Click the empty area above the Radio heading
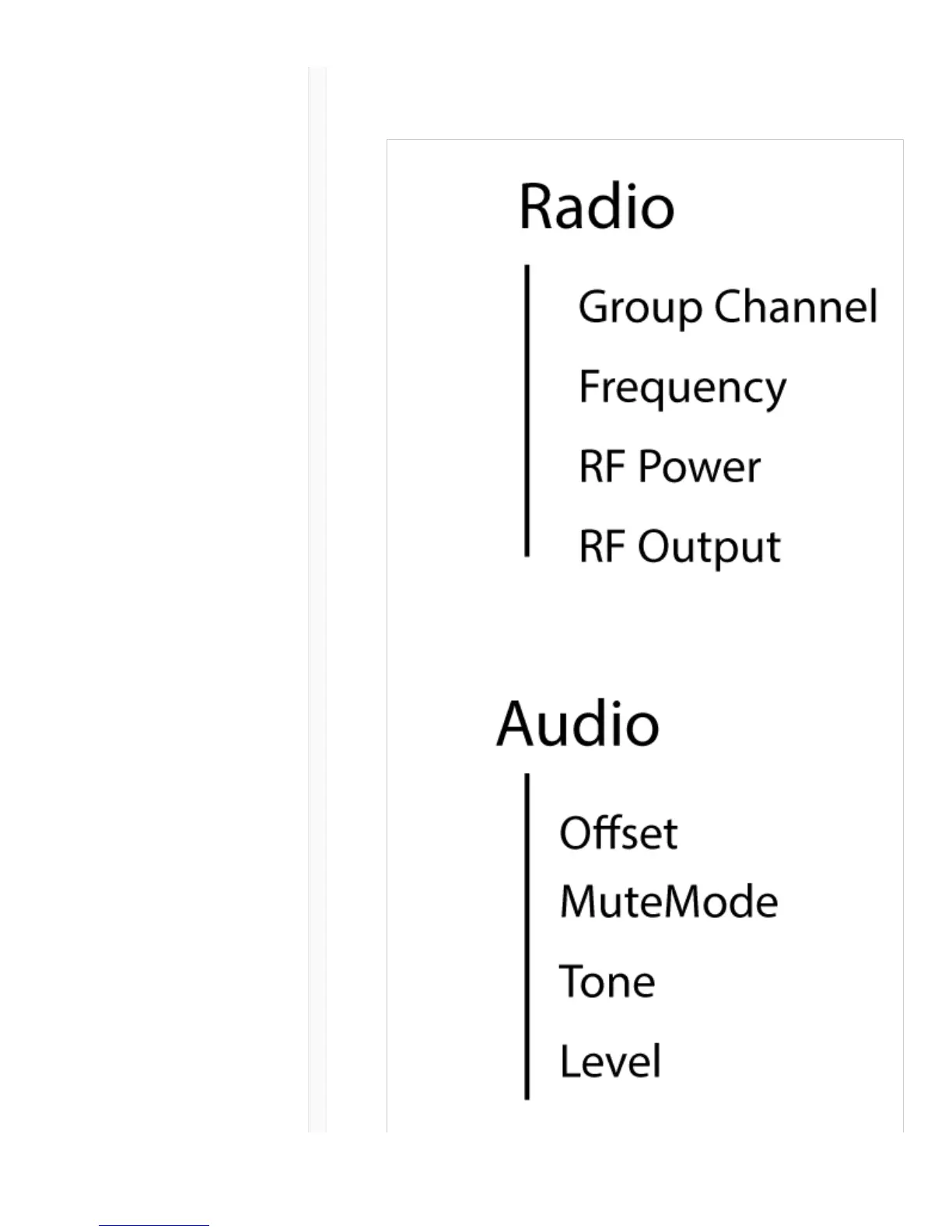 pyautogui.click(x=644, y=159)
